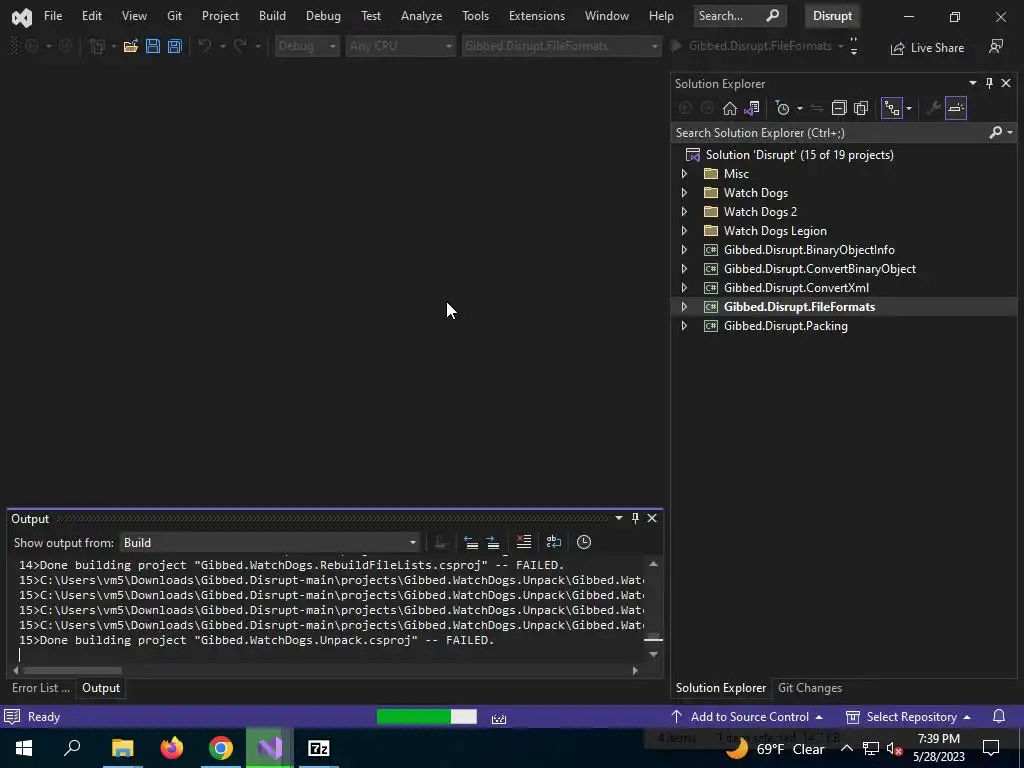Expand the Misc folder
The height and width of the screenshot is (768, 1024).
(684, 174)
